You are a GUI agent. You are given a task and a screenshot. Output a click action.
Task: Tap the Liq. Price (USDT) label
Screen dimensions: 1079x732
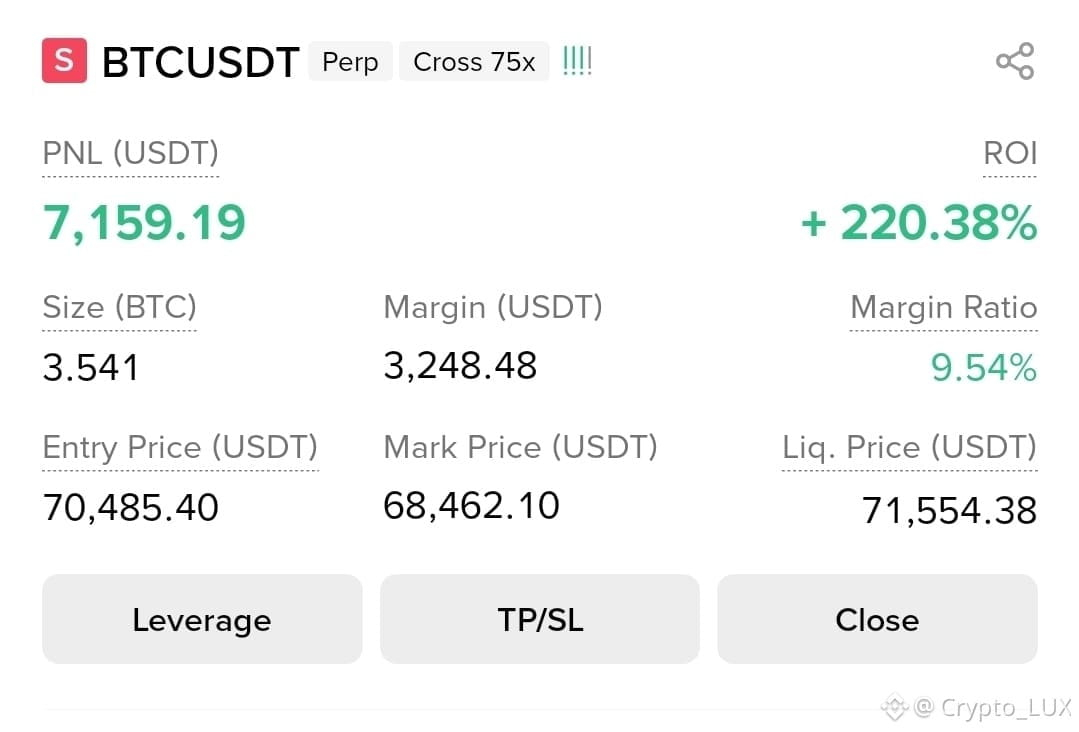click(x=910, y=447)
